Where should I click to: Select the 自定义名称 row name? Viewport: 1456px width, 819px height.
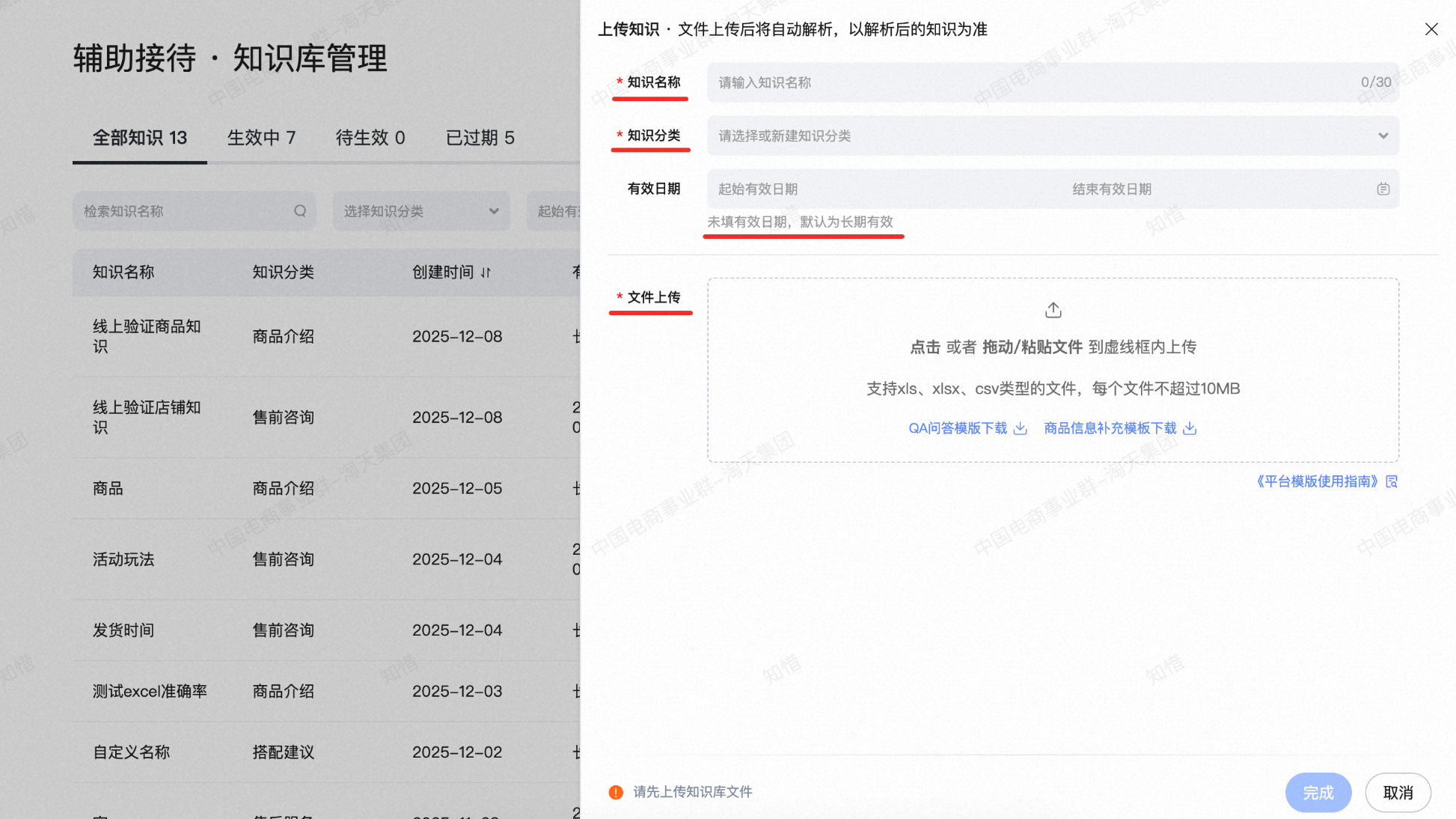point(131,752)
